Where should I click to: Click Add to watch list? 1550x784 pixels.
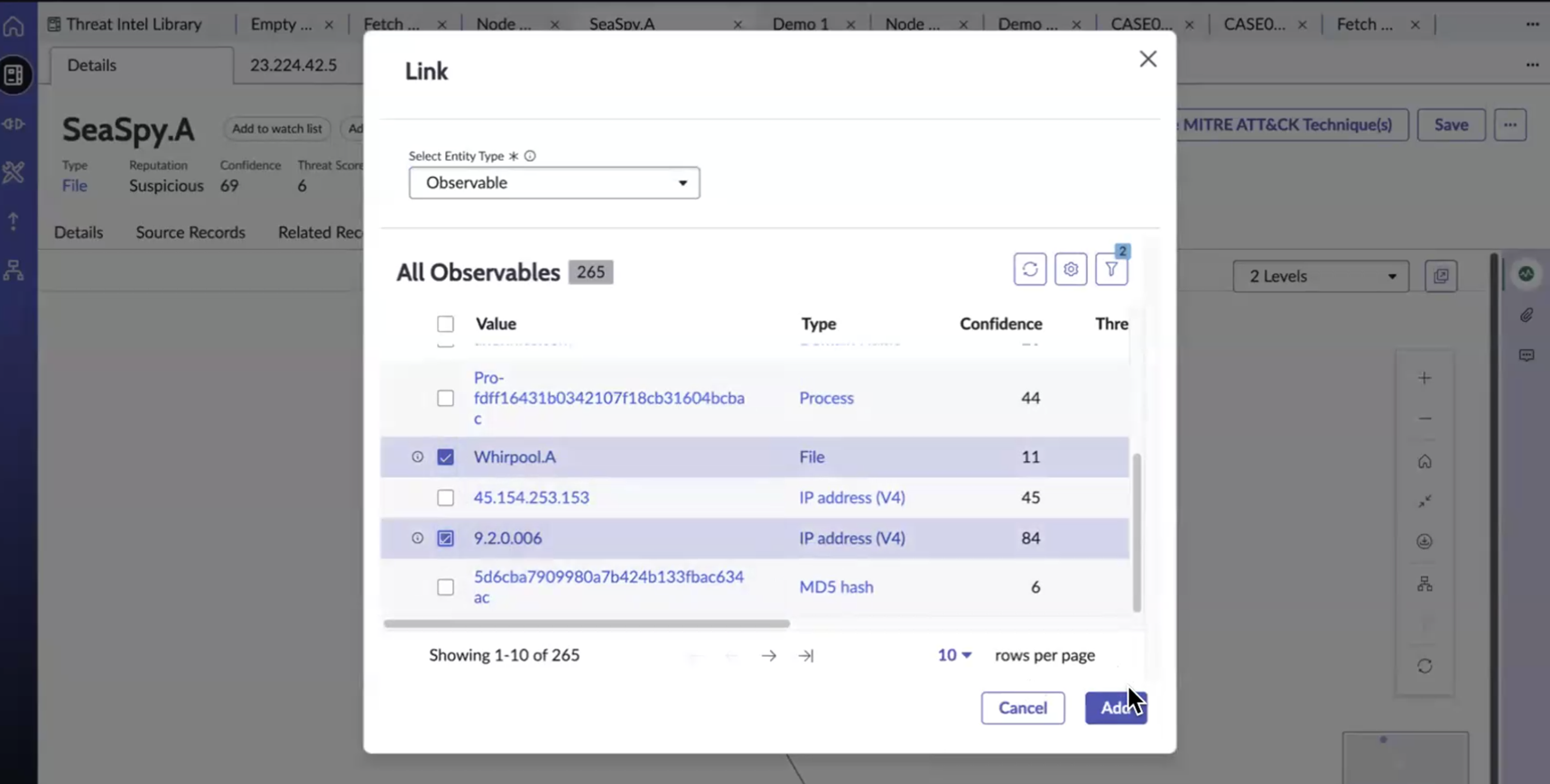[x=277, y=129]
